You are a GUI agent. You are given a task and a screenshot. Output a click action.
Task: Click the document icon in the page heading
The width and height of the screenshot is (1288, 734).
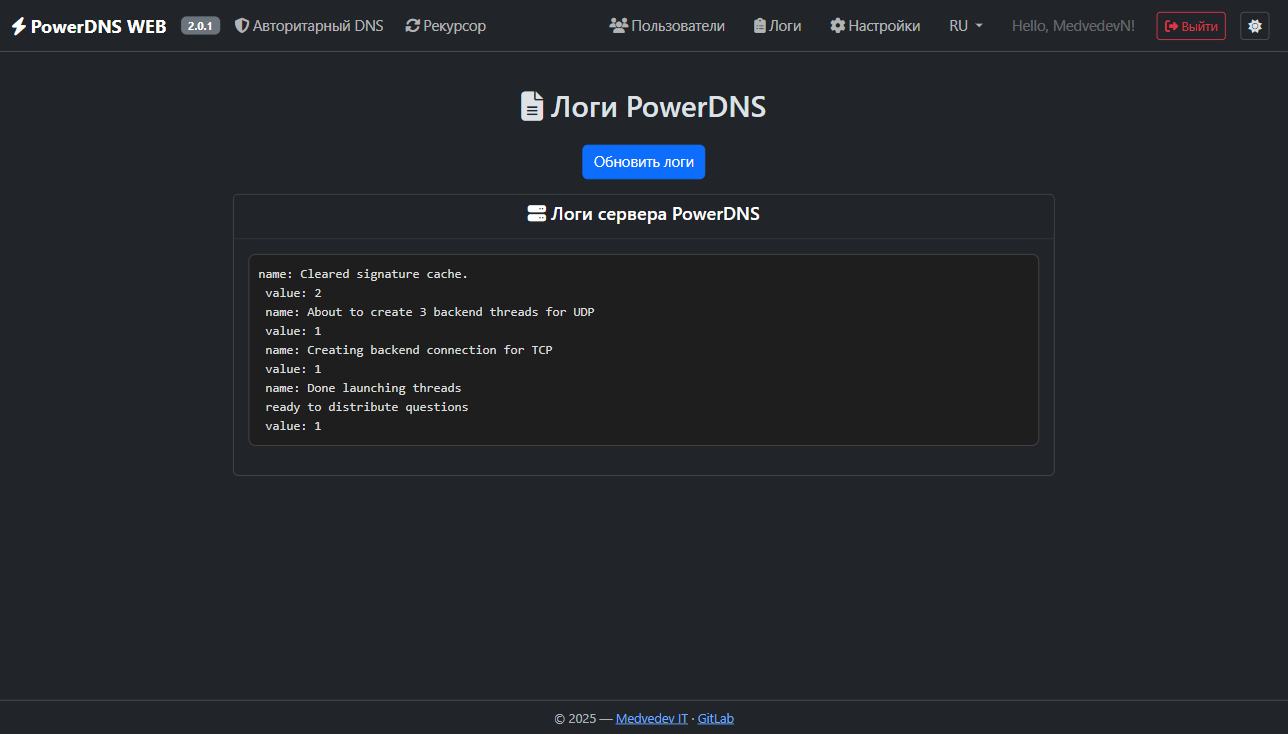click(x=532, y=107)
